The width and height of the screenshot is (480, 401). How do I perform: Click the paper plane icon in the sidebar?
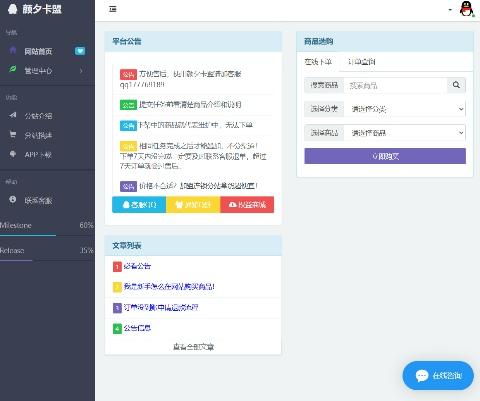pos(13,115)
